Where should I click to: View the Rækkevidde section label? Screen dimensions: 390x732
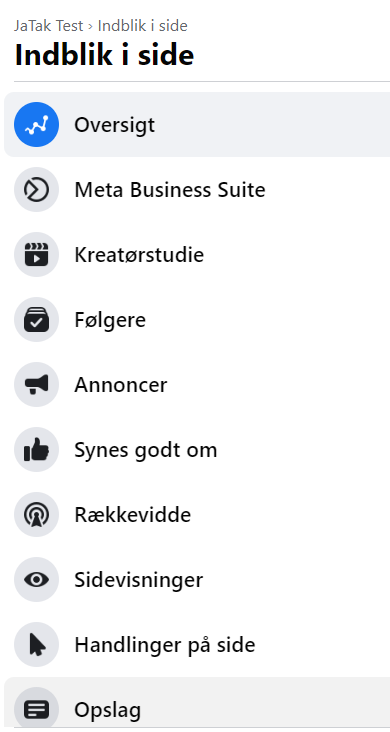[x=133, y=514]
